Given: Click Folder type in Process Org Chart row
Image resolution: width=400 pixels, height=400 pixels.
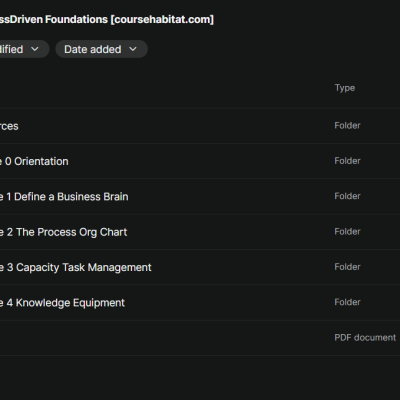Looking at the screenshot, I should (x=347, y=231).
